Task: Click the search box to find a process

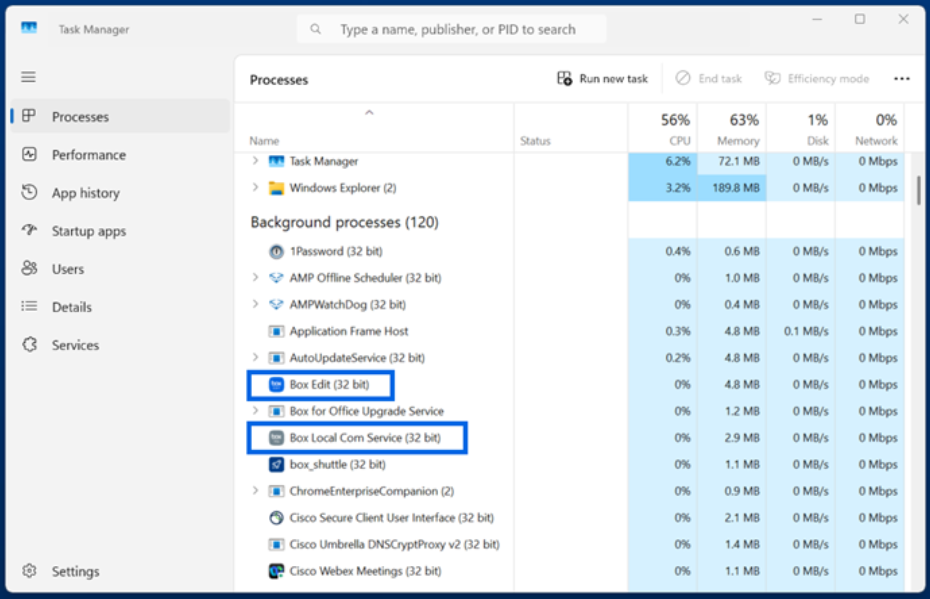Action: click(451, 29)
